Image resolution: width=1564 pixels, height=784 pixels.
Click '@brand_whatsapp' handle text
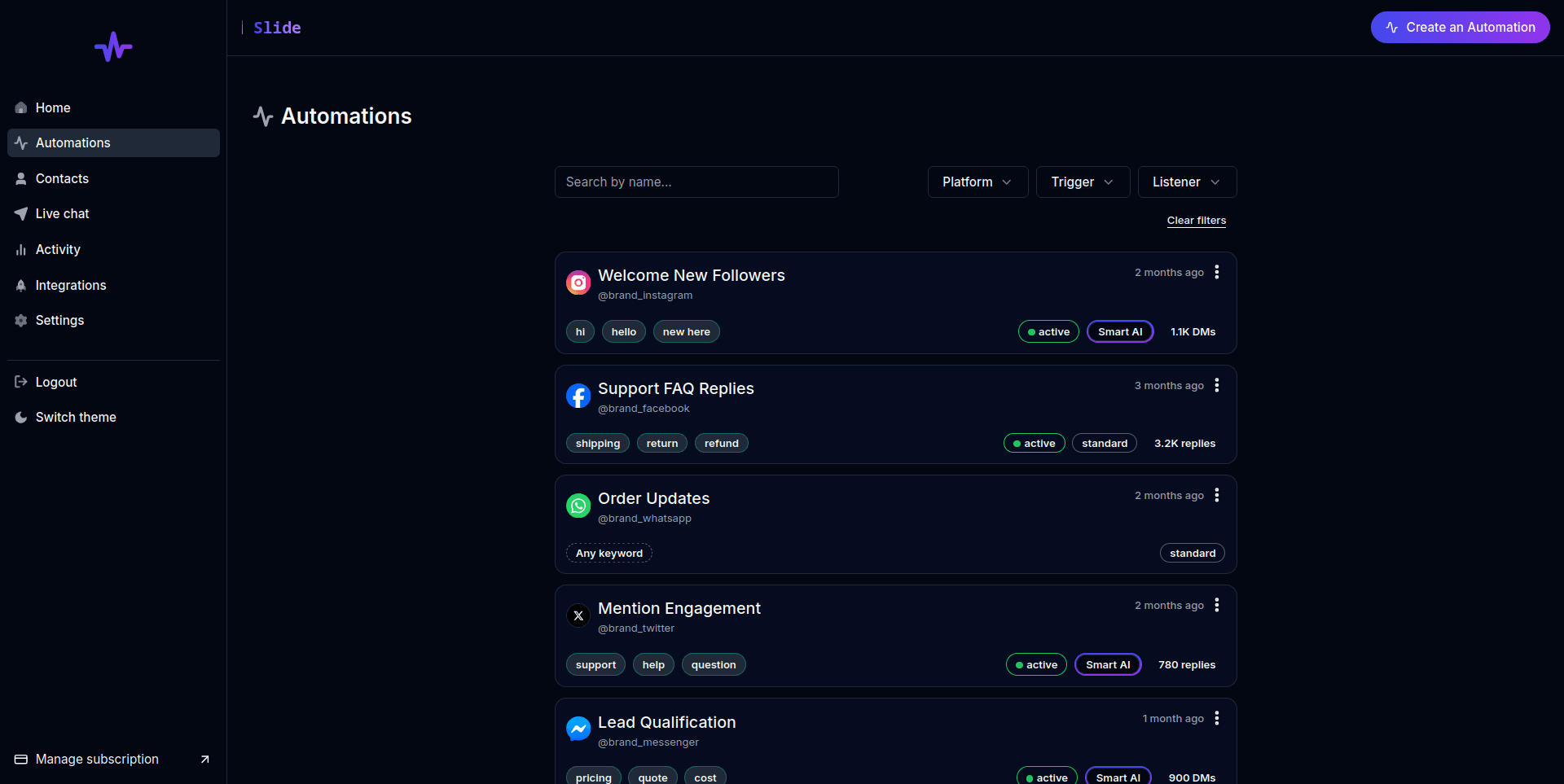(x=644, y=519)
